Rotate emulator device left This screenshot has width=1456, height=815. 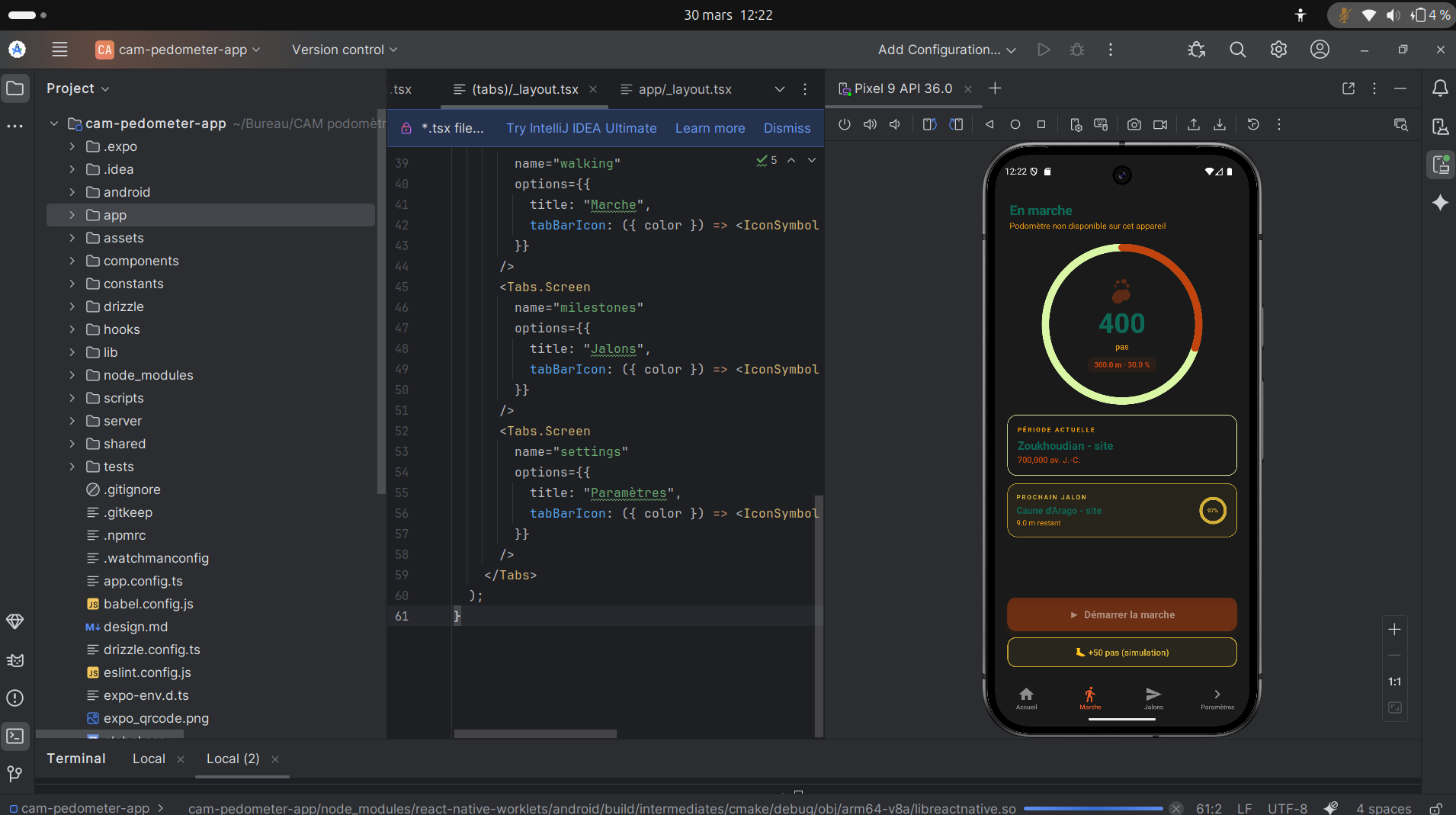pyautogui.click(x=929, y=124)
